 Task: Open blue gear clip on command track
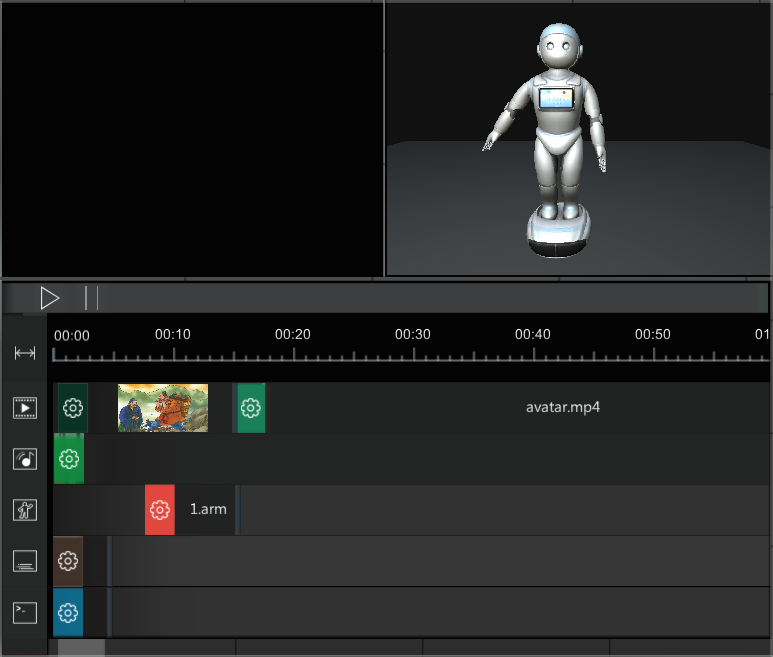pyautogui.click(x=68, y=613)
